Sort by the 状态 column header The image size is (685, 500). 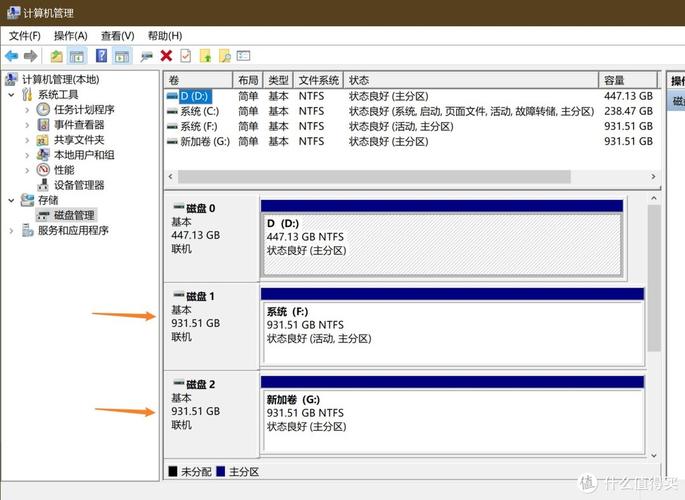pos(471,80)
